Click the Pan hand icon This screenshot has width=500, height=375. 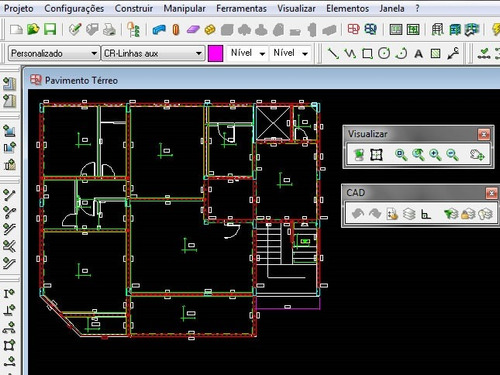tap(477, 155)
